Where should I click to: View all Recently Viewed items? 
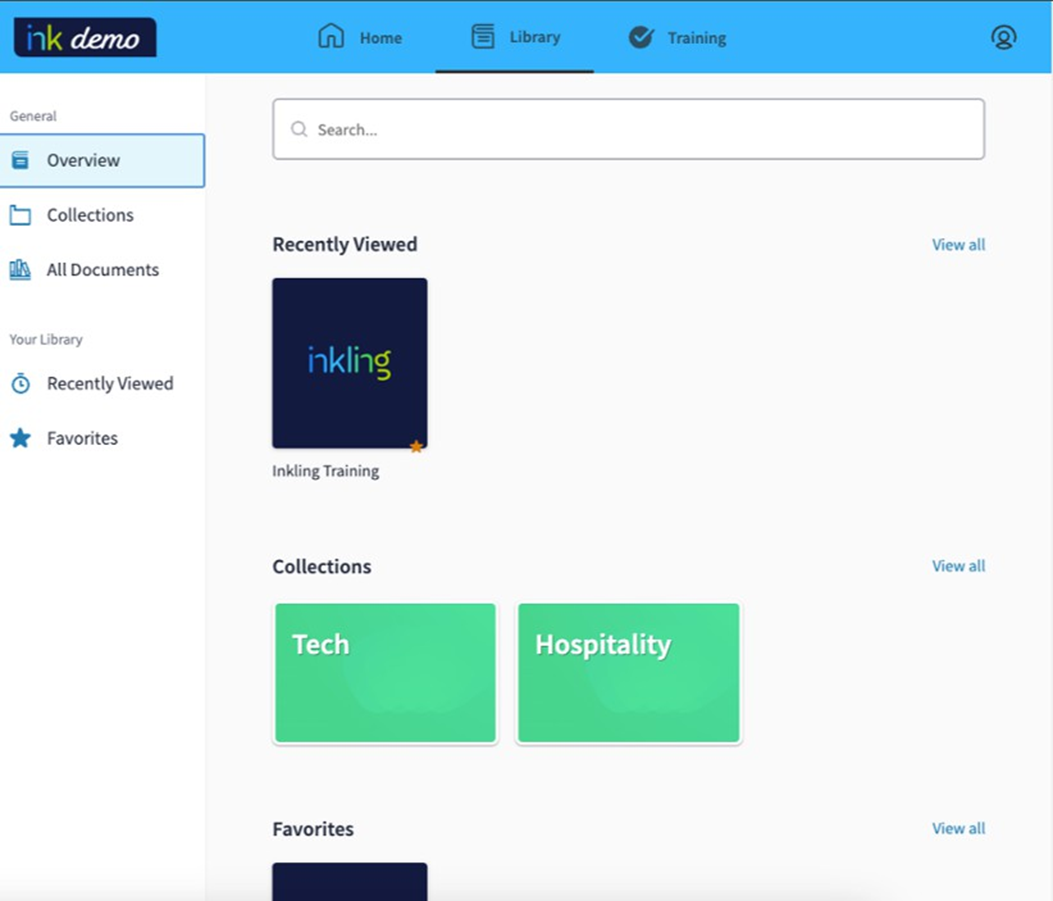pyautogui.click(x=958, y=245)
